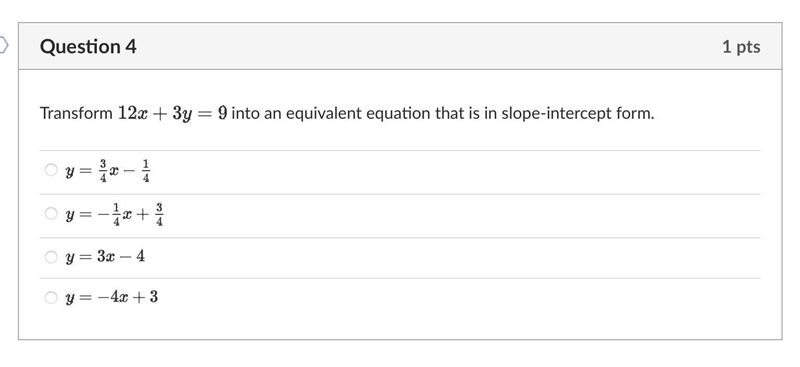The image size is (800, 367).
Task: Click the Question 4 heading
Action: (88, 46)
